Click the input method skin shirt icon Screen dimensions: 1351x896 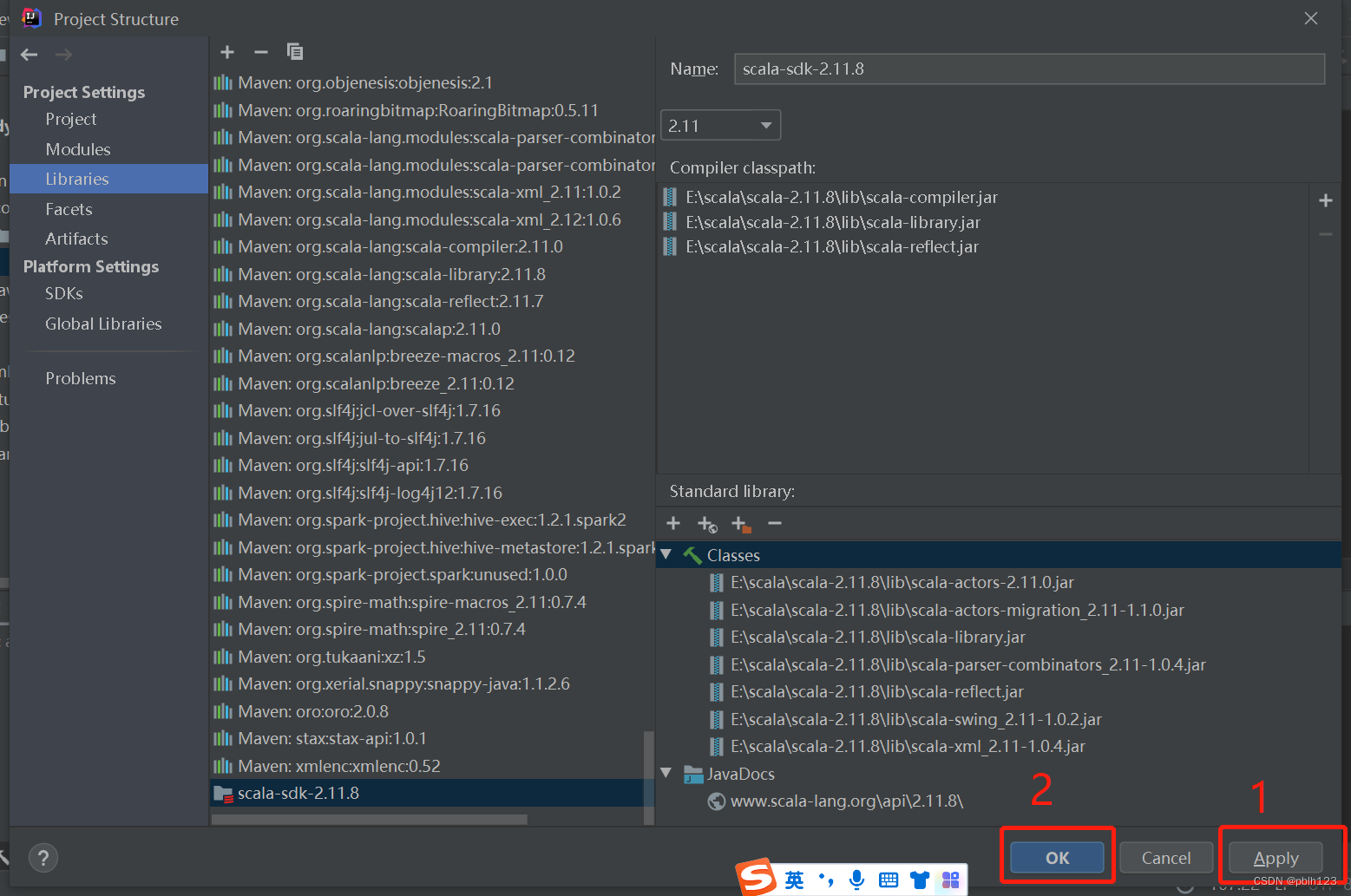[920, 880]
